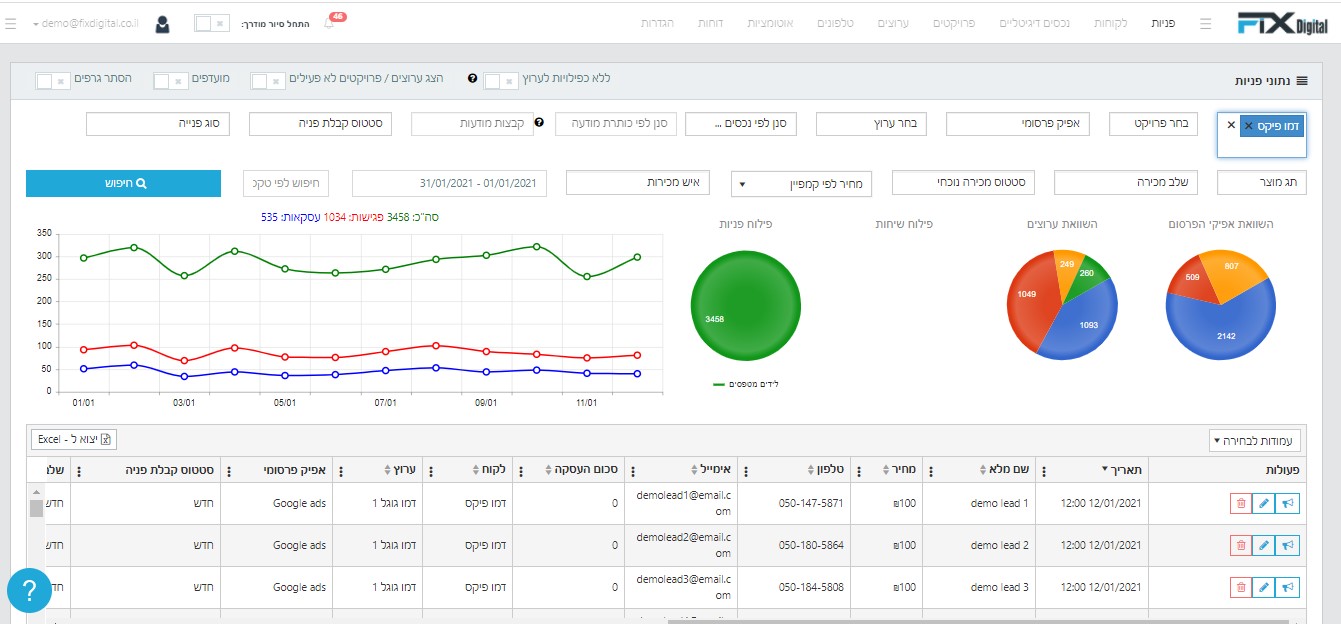Click the table vertical scrollbar thumb
Image resolution: width=1341 pixels, height=624 pixels.
point(36,508)
